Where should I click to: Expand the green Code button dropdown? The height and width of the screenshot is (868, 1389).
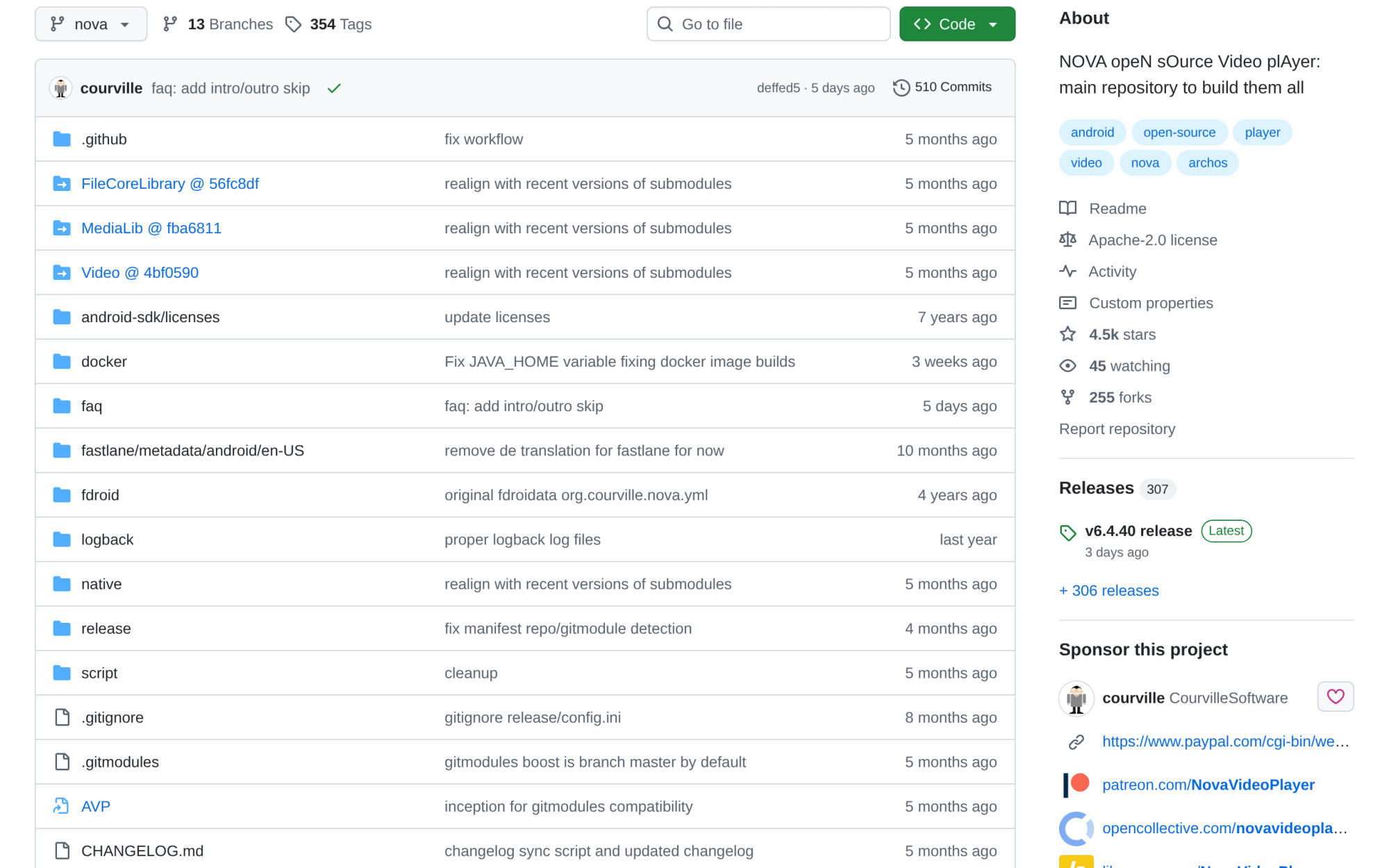957,24
